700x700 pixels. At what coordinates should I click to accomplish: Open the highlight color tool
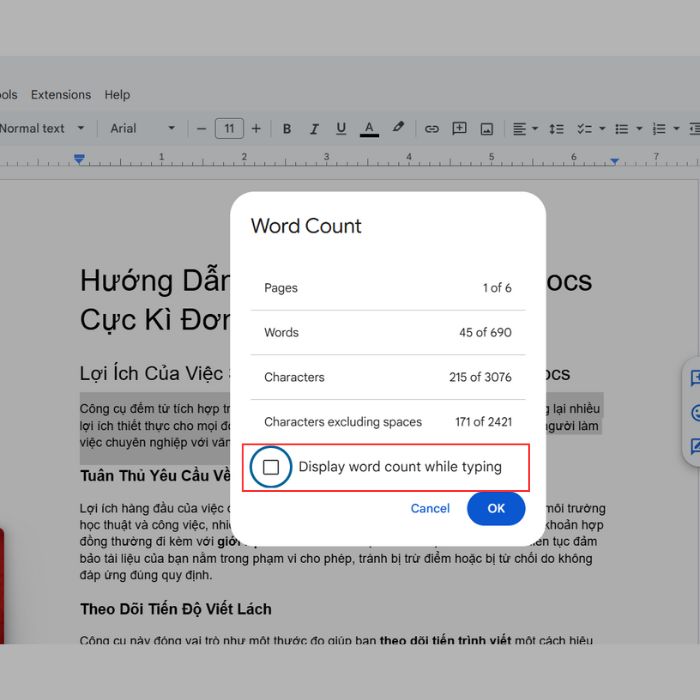pyautogui.click(x=398, y=128)
